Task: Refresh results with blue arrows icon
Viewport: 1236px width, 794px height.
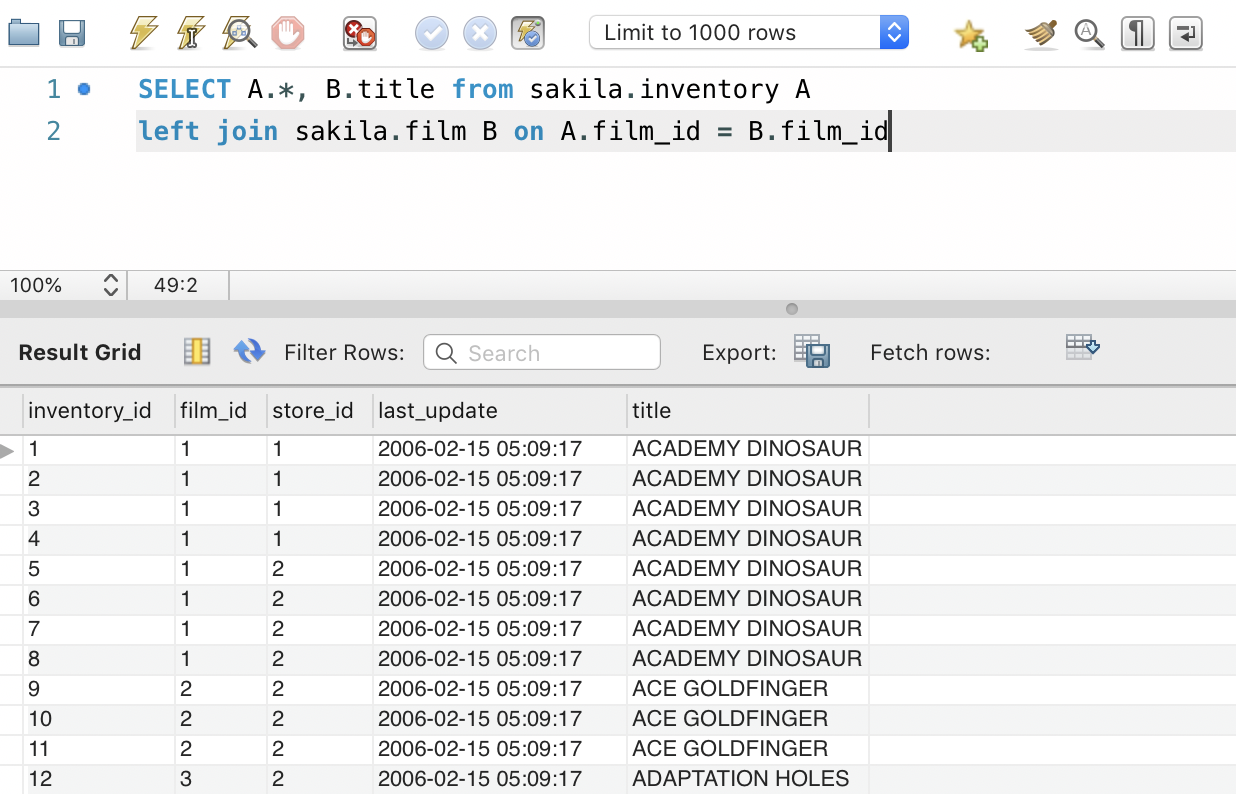Action: pyautogui.click(x=249, y=351)
